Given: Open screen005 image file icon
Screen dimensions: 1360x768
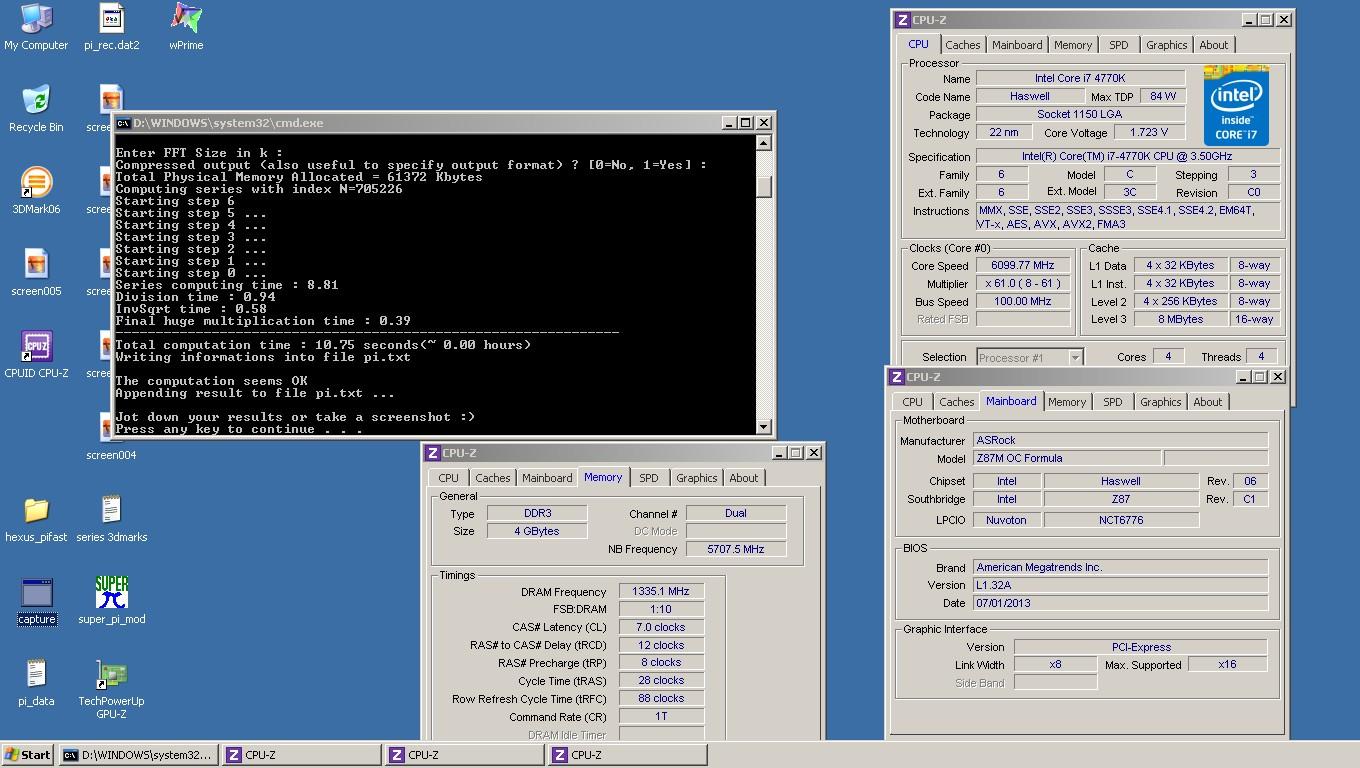Looking at the screenshot, I should (36, 273).
